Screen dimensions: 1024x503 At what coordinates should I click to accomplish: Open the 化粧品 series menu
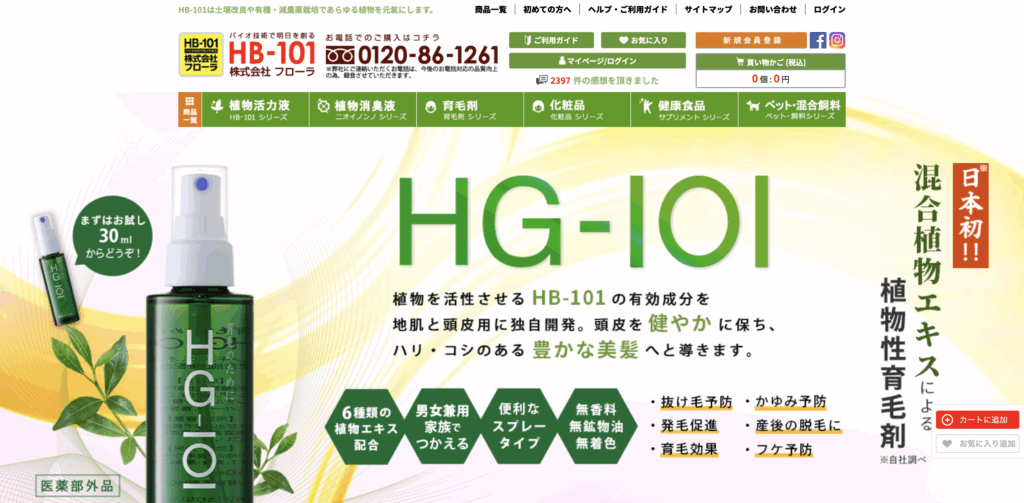tap(577, 109)
